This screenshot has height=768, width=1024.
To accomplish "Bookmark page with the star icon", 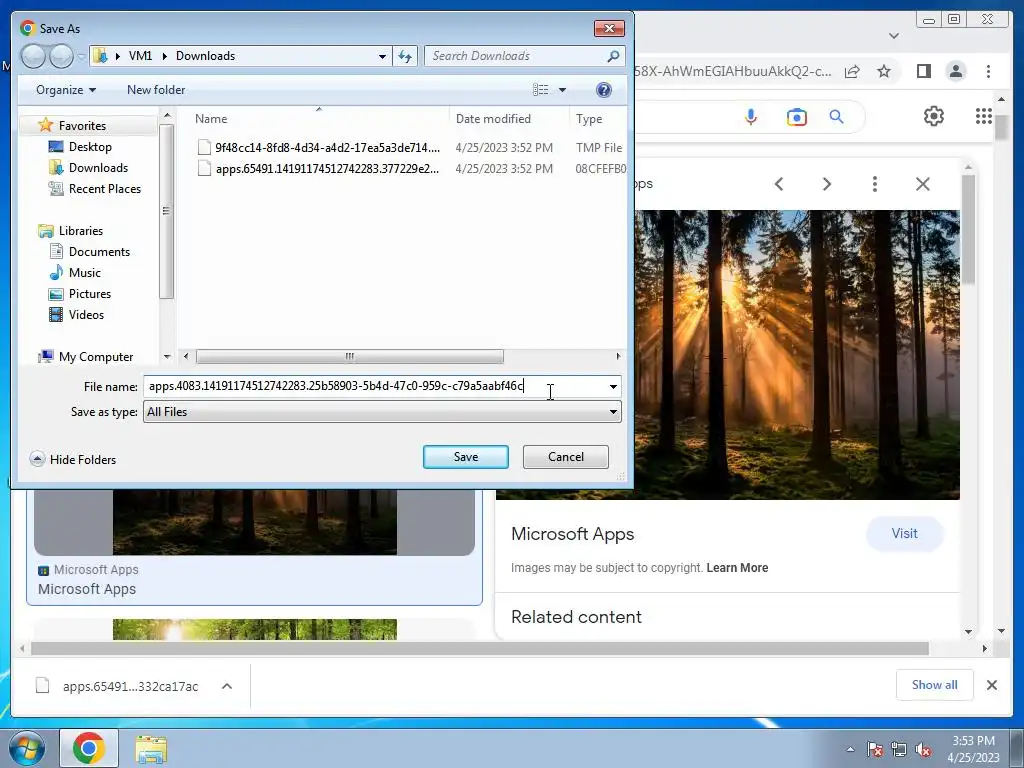I will (x=884, y=71).
